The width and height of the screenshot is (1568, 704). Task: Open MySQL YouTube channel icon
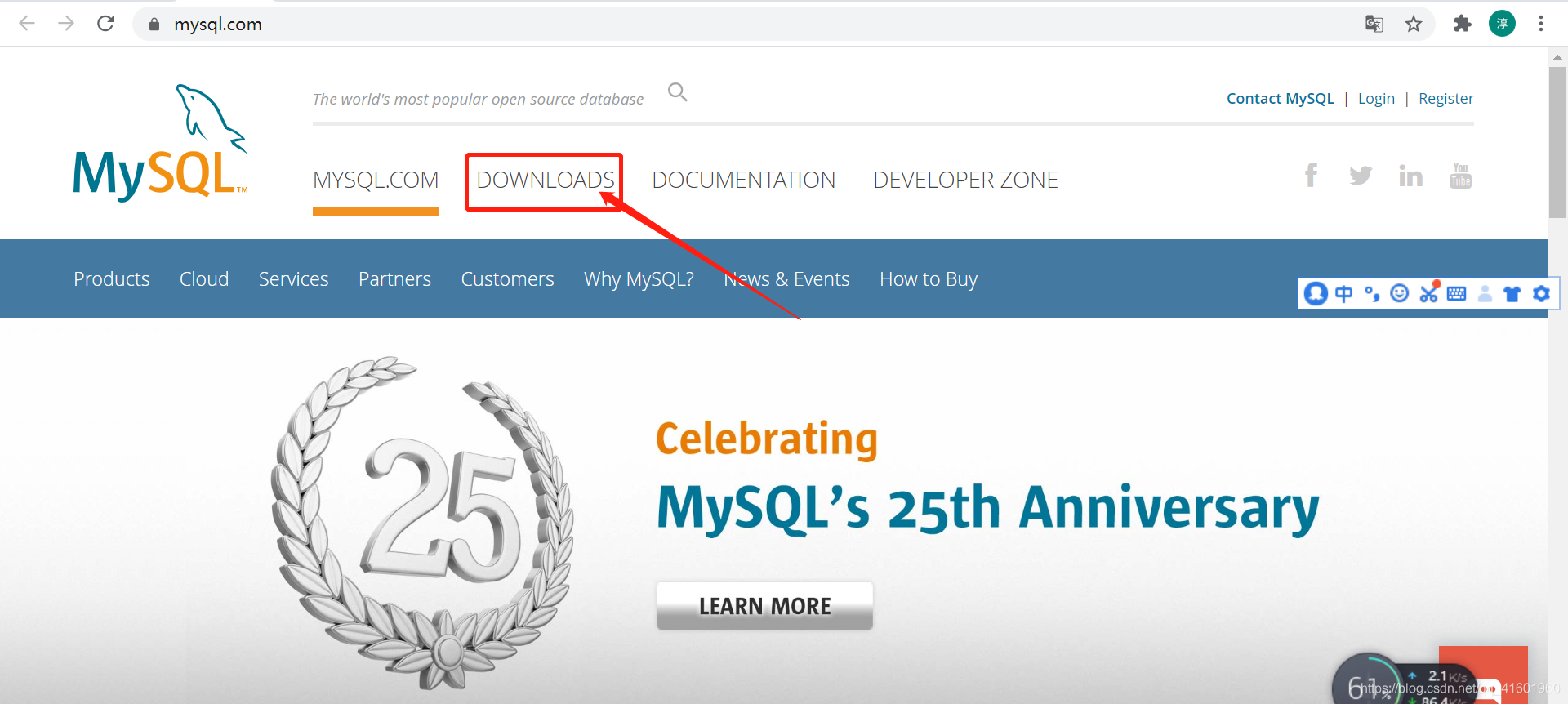pyautogui.click(x=1460, y=175)
